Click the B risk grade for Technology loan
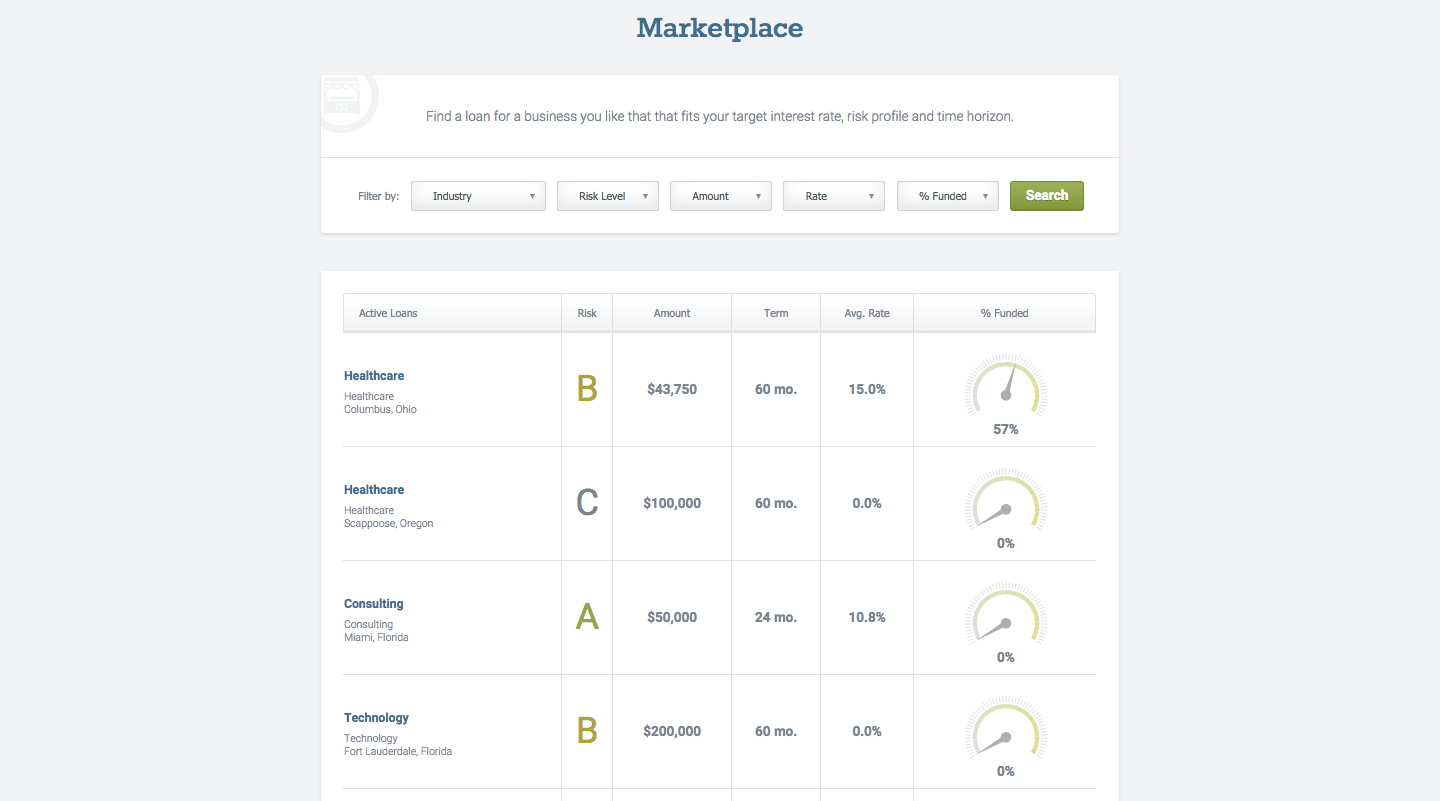This screenshot has width=1440, height=801. click(587, 731)
